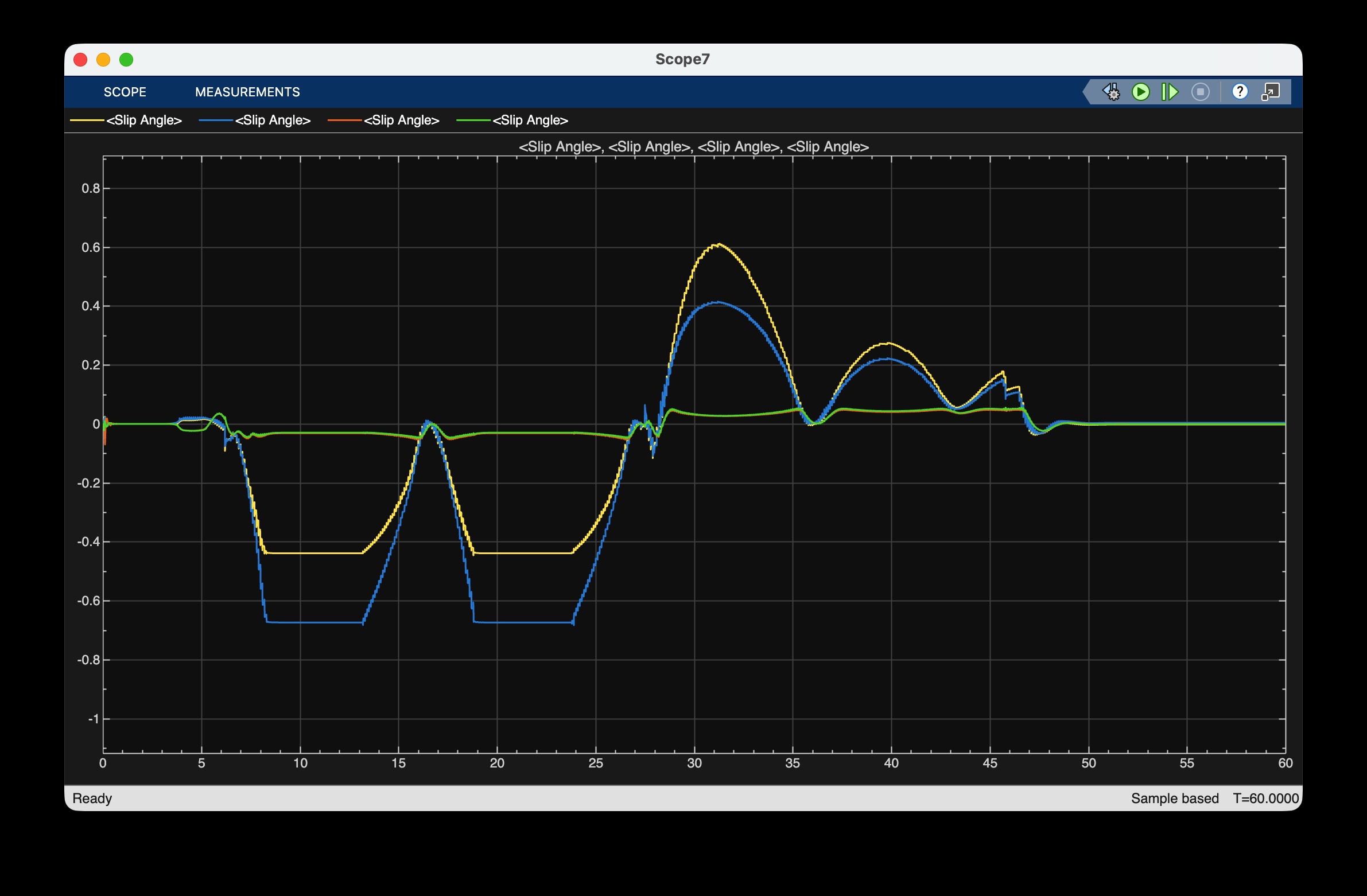
Task: Click the Scope7 window title bar text
Action: pyautogui.click(x=682, y=59)
